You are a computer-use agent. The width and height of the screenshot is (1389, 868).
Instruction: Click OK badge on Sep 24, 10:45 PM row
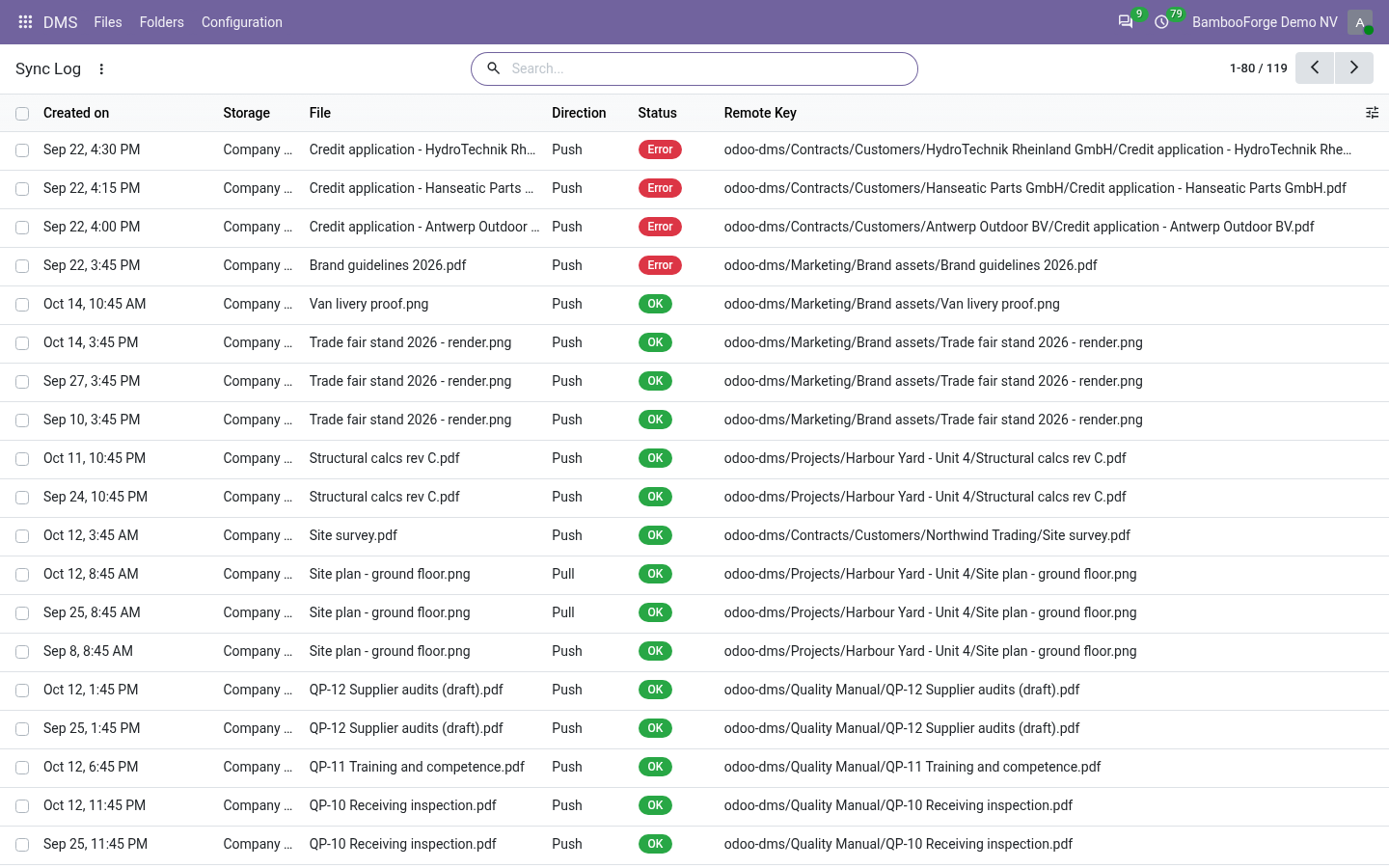tap(655, 497)
